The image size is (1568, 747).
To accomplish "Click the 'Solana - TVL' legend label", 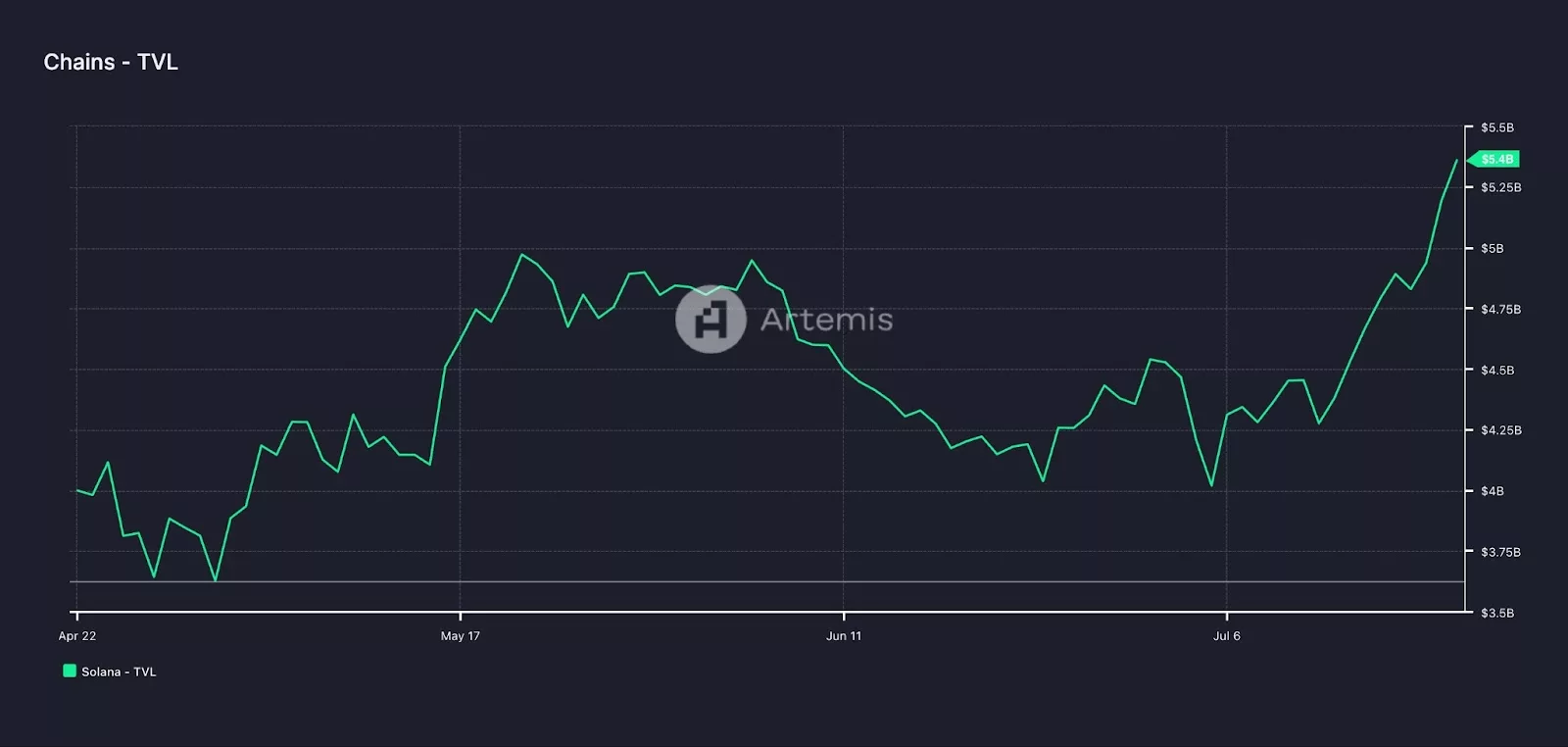I will [x=119, y=672].
